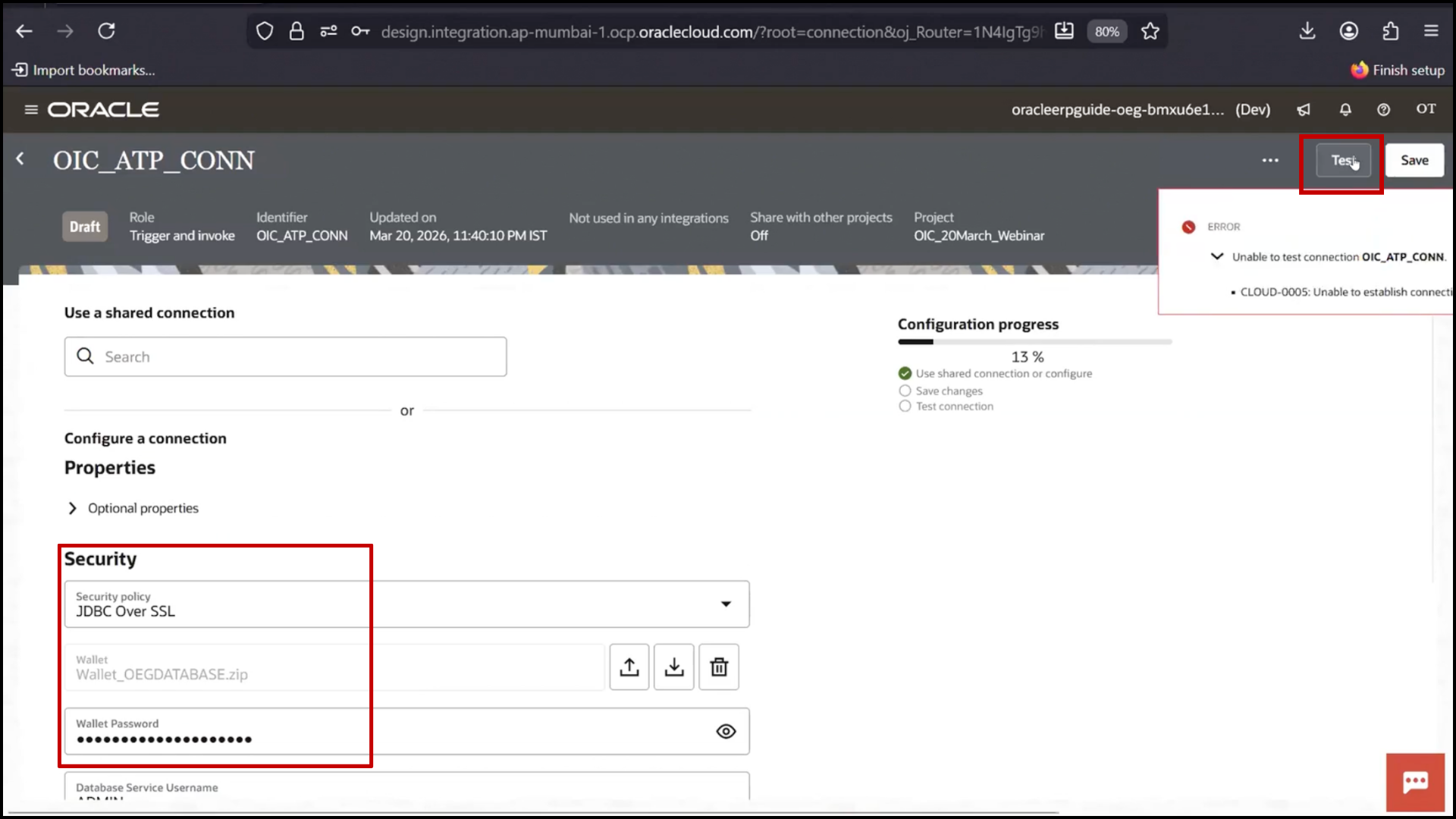Open notifications bell icon
This screenshot has width=1456, height=819.
[x=1345, y=109]
